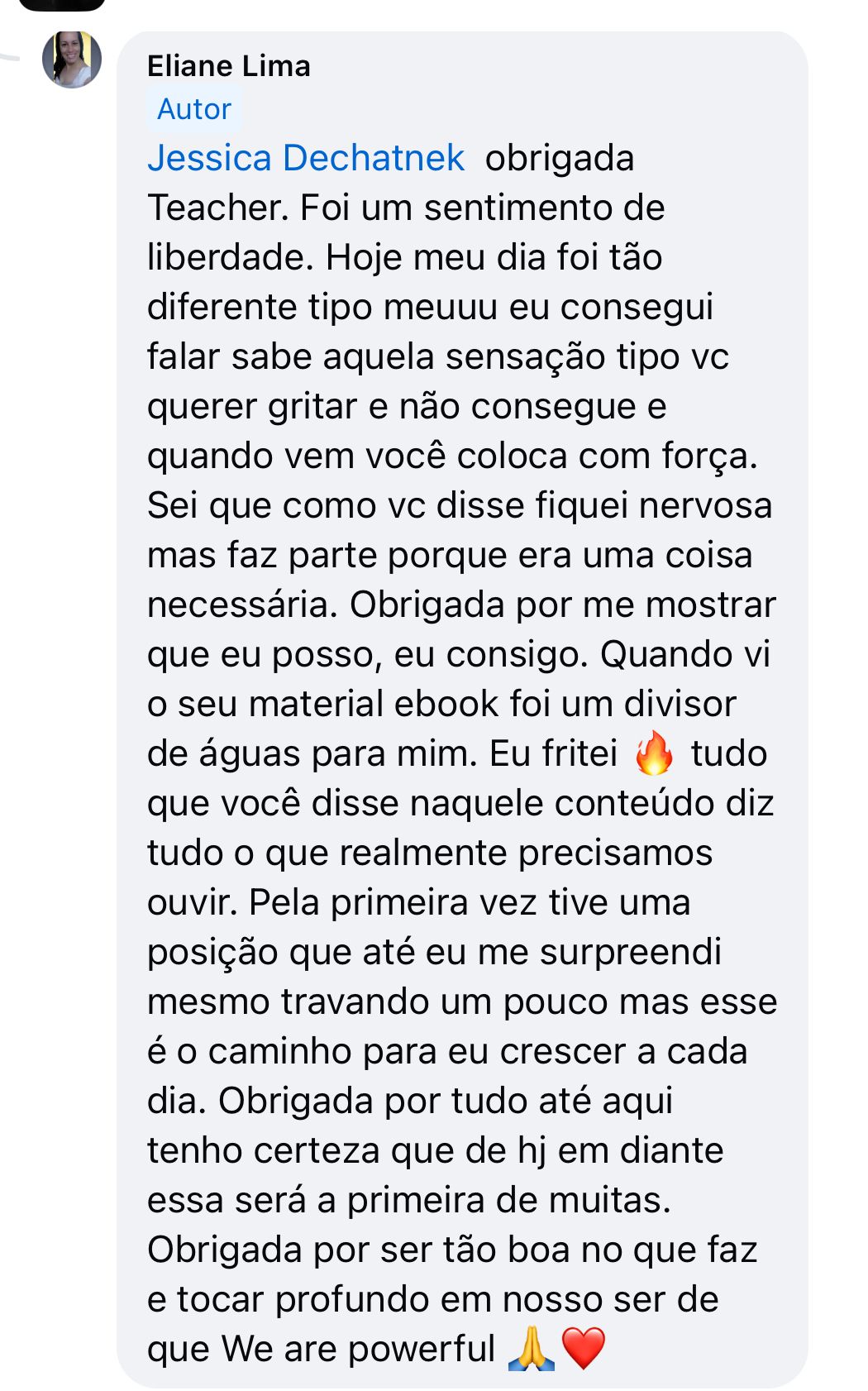Open Eliane Lima's profile picture
The height and width of the screenshot is (1391, 868).
point(72,60)
